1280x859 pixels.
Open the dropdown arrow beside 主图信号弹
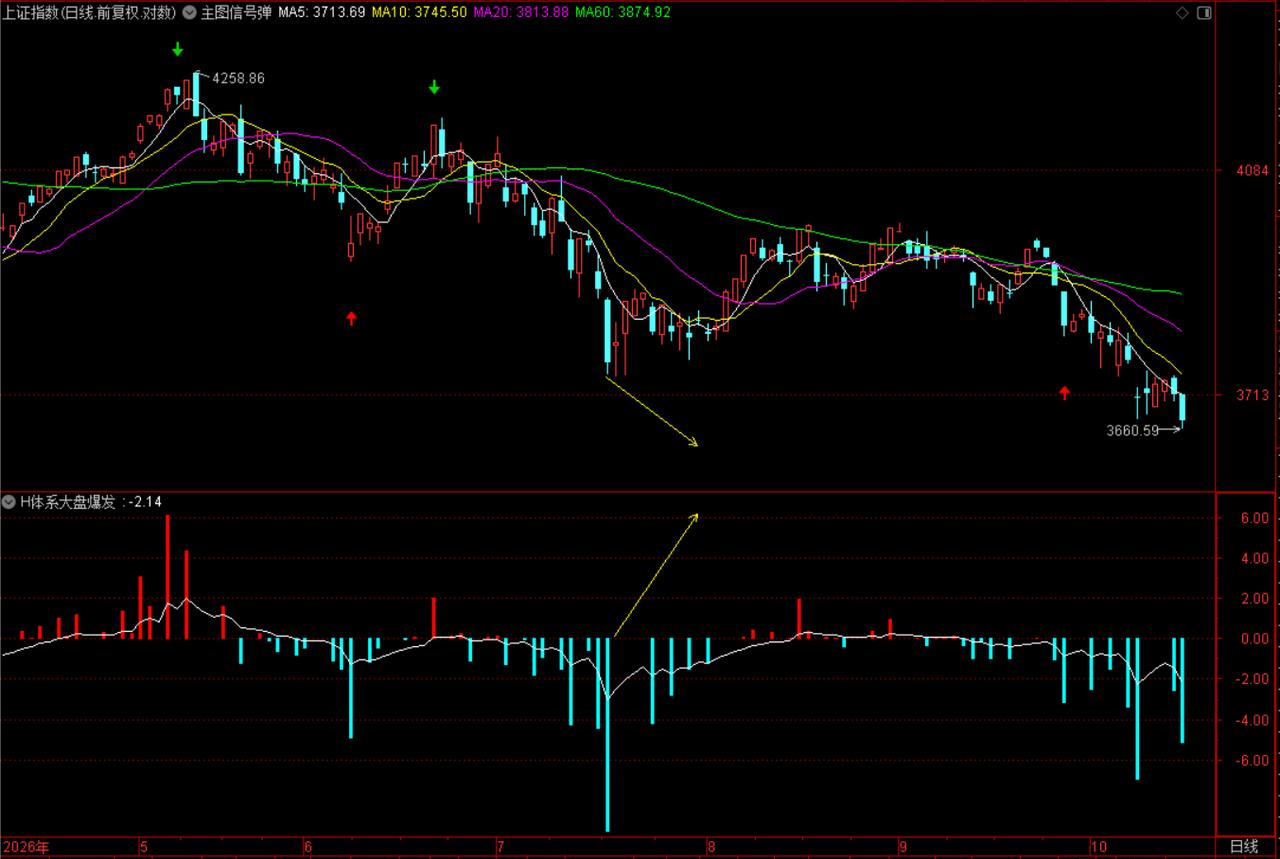coord(189,13)
